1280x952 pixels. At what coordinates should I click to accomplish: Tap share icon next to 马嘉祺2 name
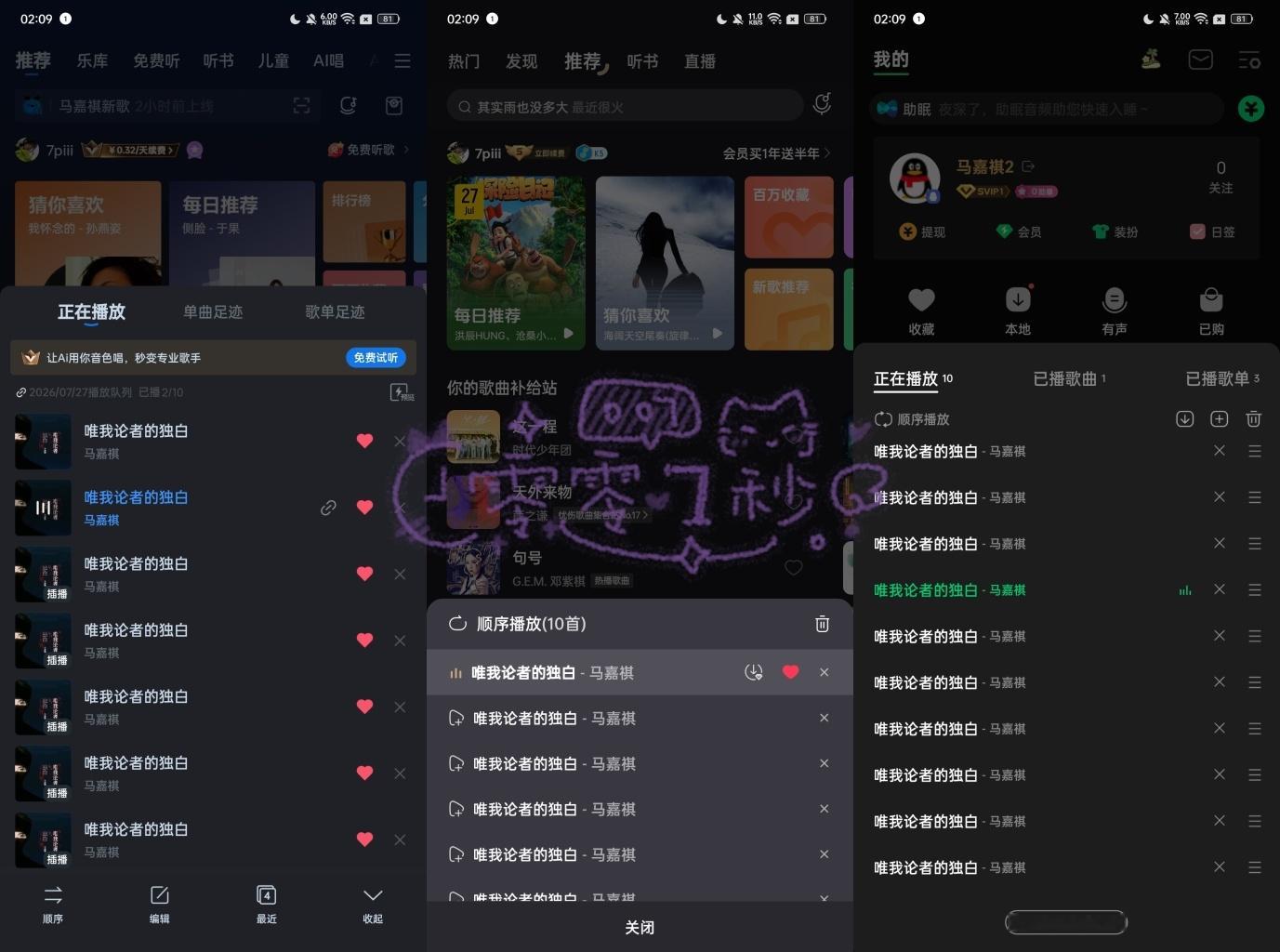coord(1028,166)
